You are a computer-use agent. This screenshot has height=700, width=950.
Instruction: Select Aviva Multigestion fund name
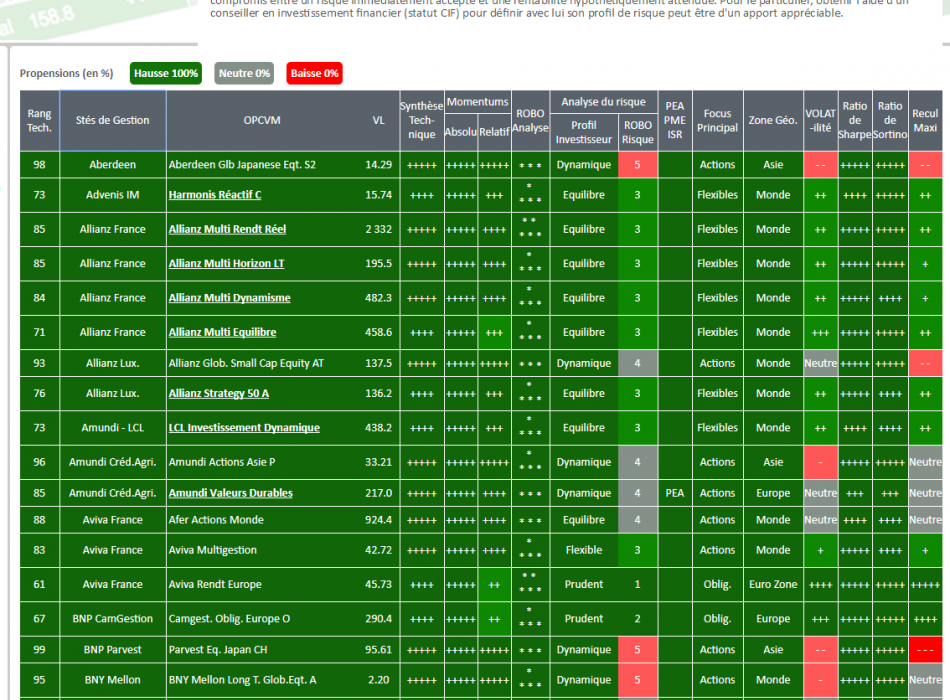point(213,550)
